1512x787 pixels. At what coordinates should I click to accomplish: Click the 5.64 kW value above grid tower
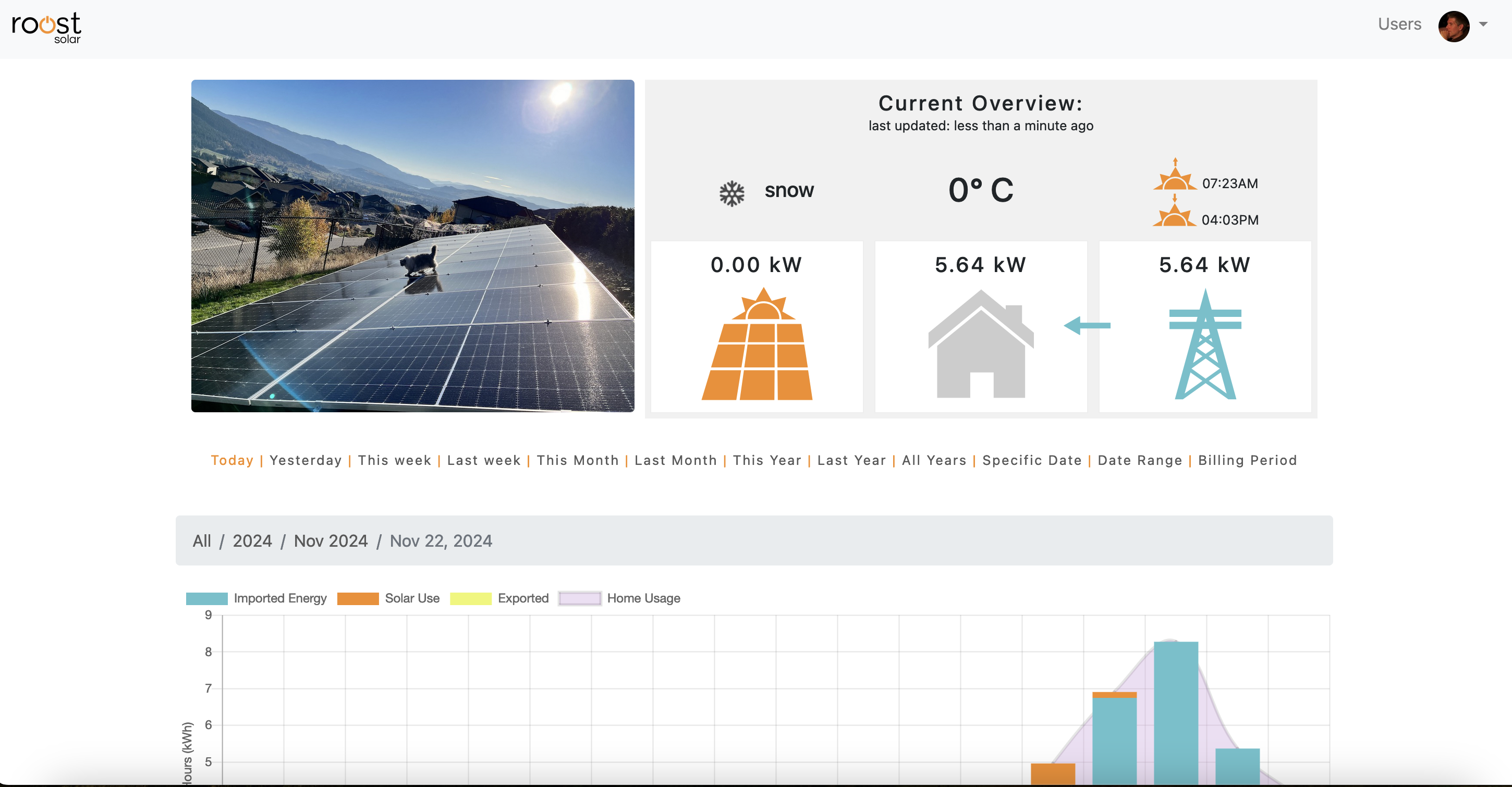click(x=1205, y=265)
